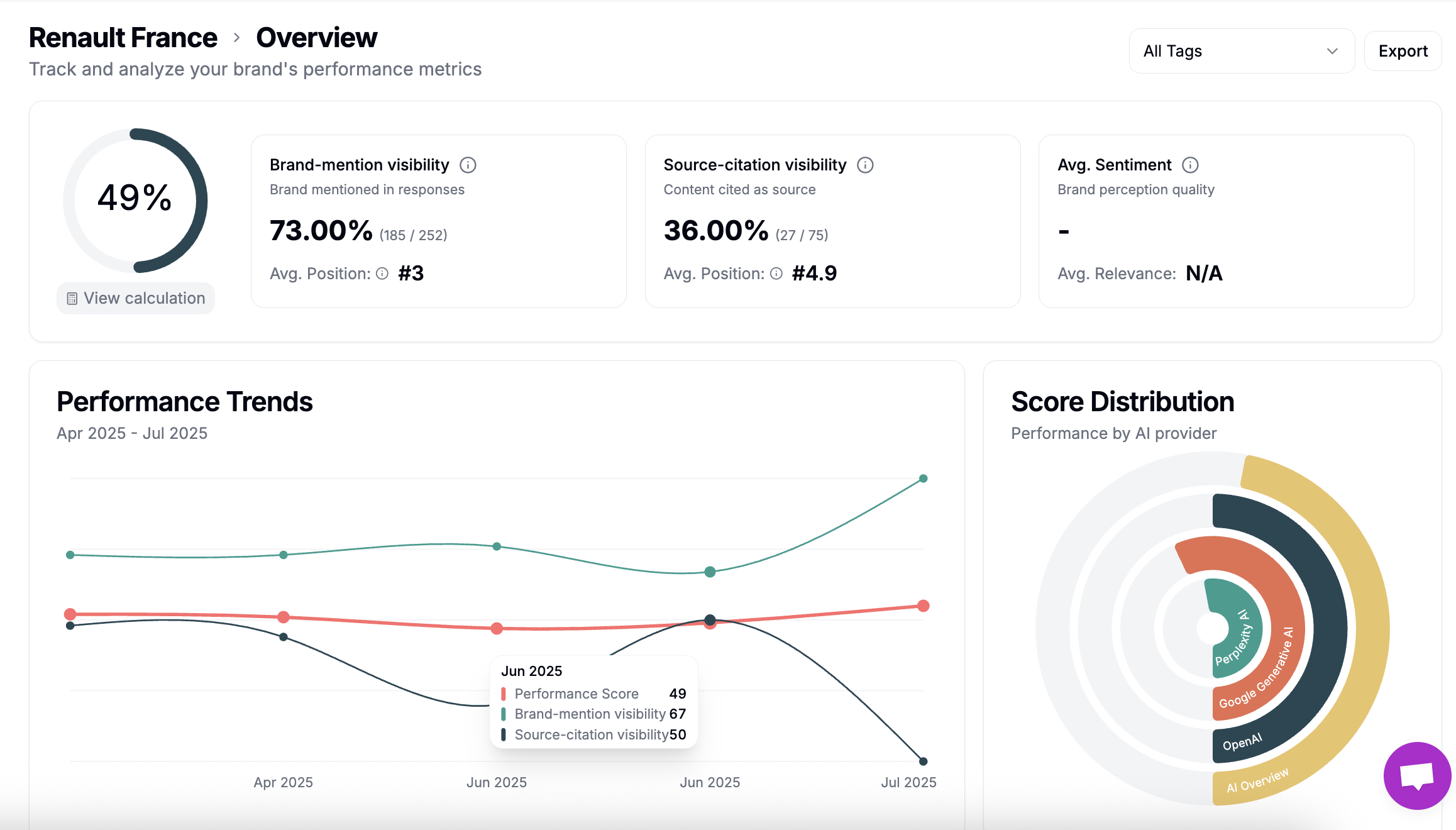Click second Jun 2025 brand-mention green point

point(710,572)
